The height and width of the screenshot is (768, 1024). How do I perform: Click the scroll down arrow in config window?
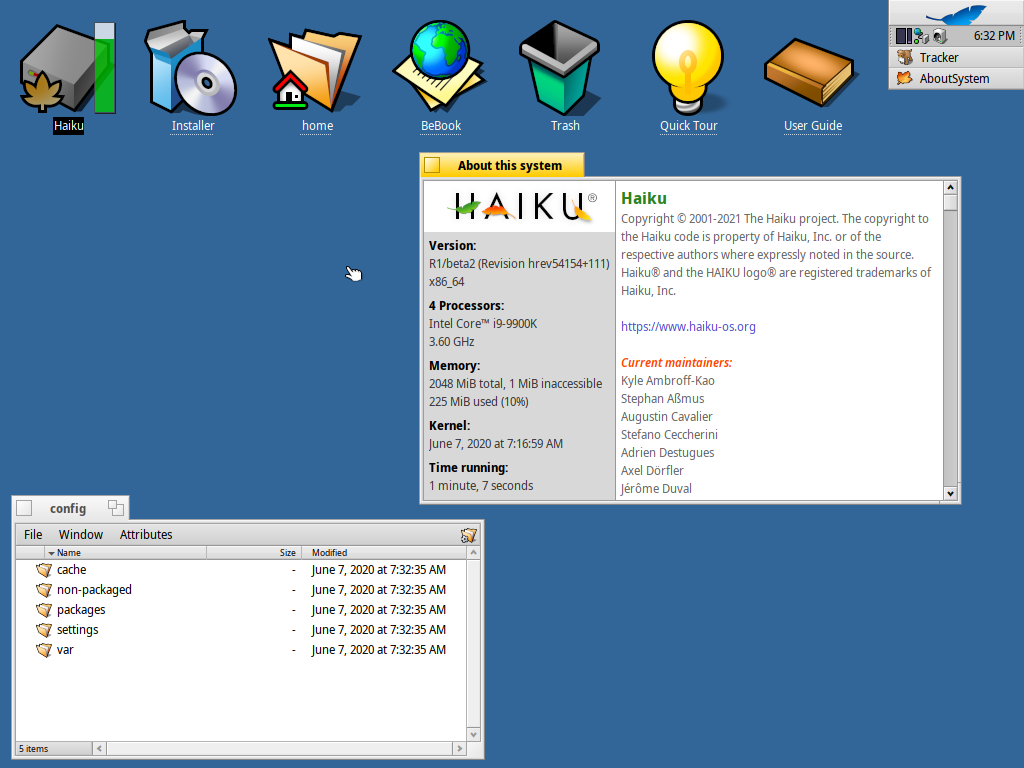point(474,735)
